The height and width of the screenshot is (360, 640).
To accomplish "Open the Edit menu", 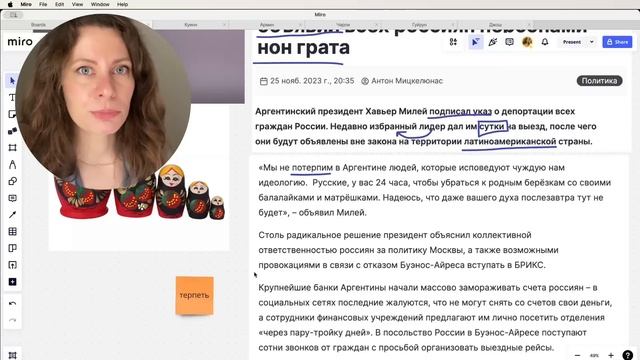I will (x=60, y=4).
